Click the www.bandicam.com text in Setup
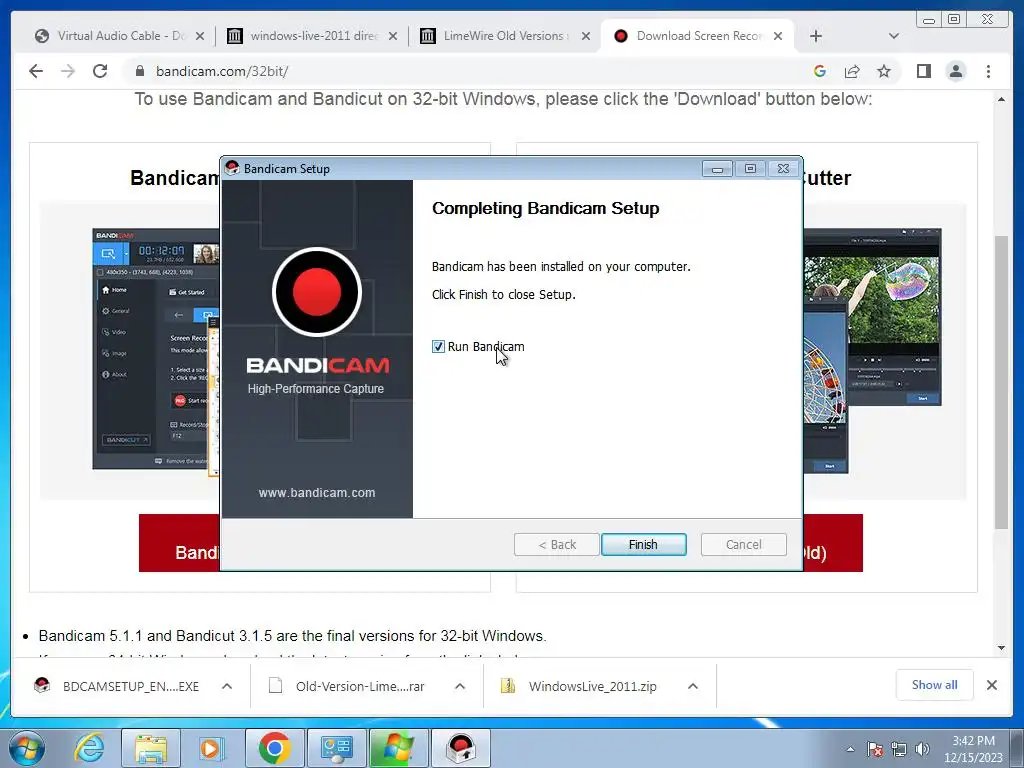Viewport: 1024px width, 768px height. click(x=317, y=492)
